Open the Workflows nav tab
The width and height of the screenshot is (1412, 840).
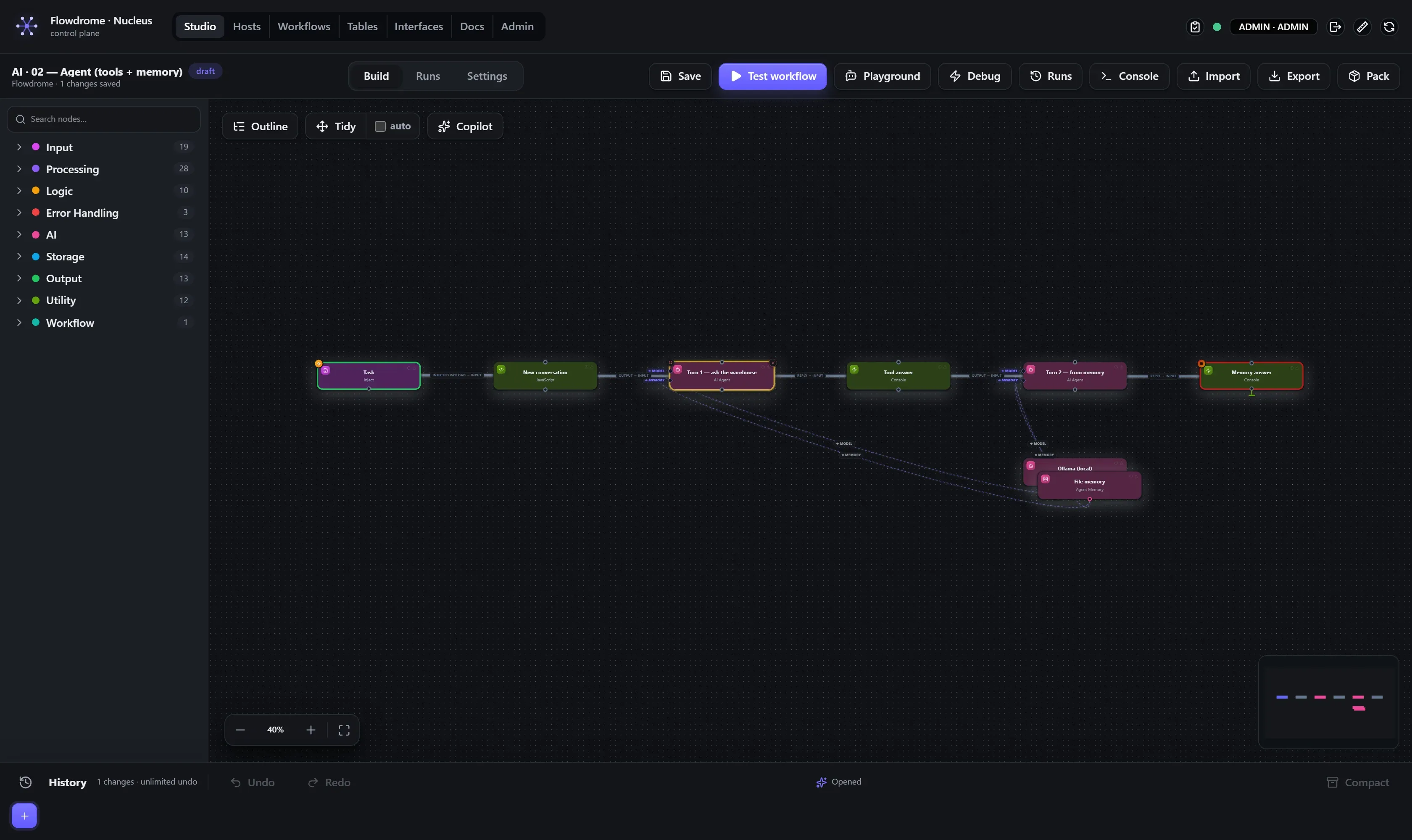303,26
